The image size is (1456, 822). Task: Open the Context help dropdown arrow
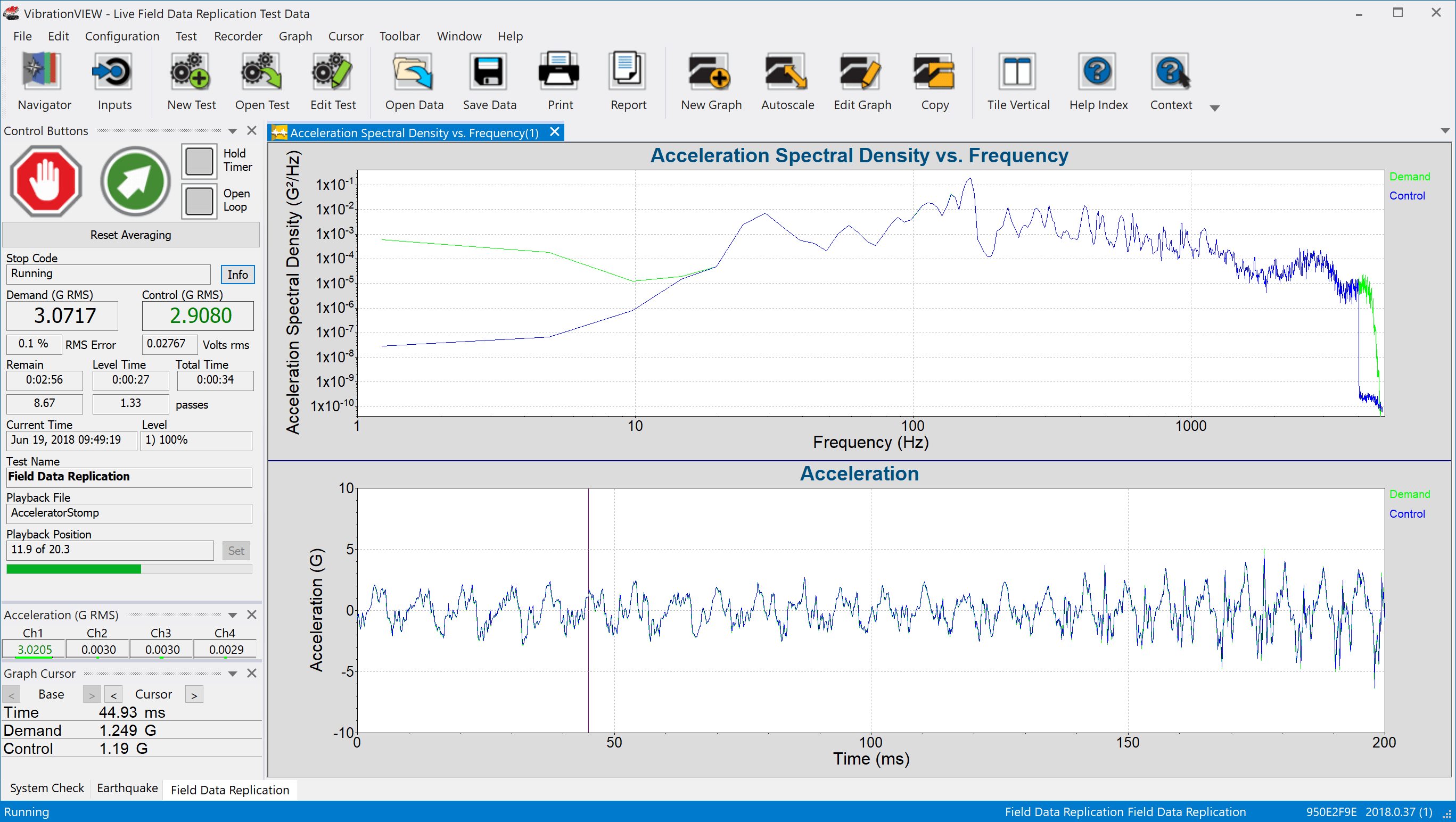[1214, 107]
